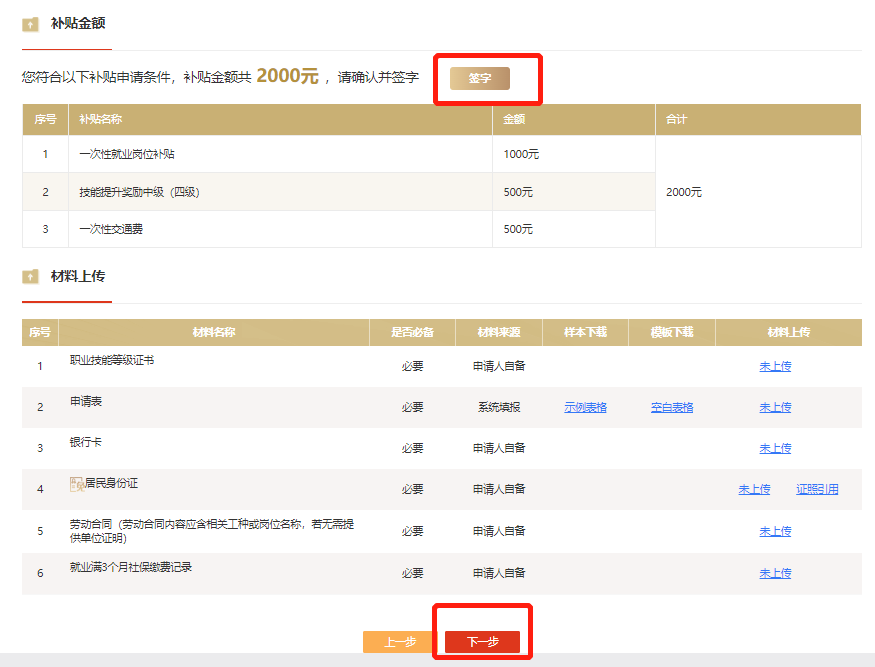Click the 材料来源 column header

coord(499,332)
